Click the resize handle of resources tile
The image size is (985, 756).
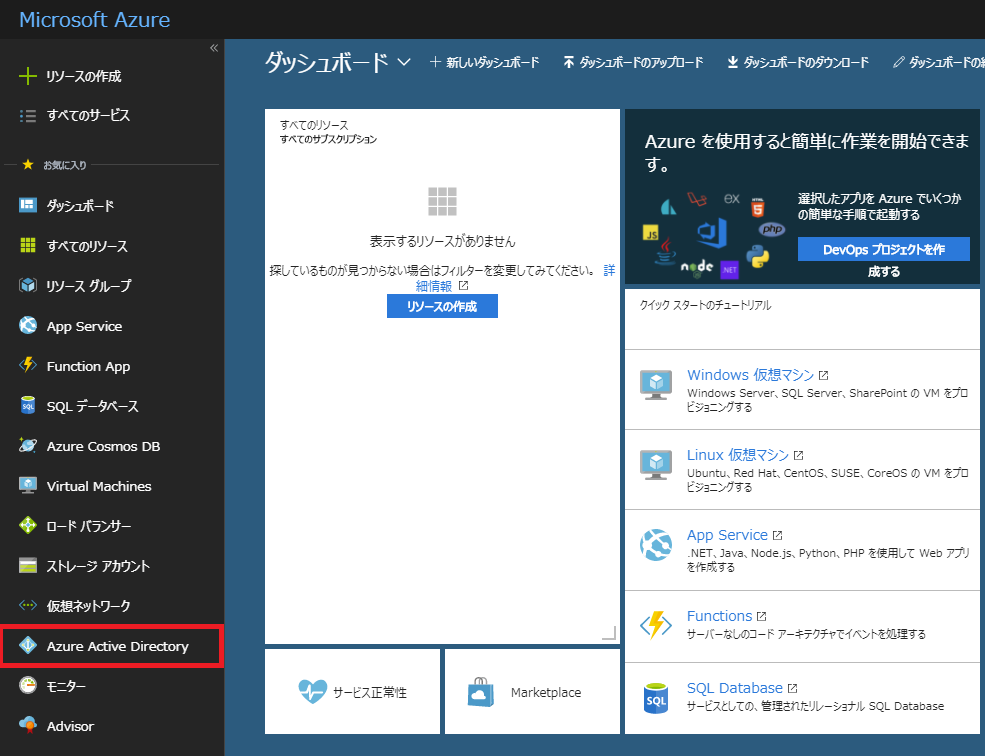609,633
